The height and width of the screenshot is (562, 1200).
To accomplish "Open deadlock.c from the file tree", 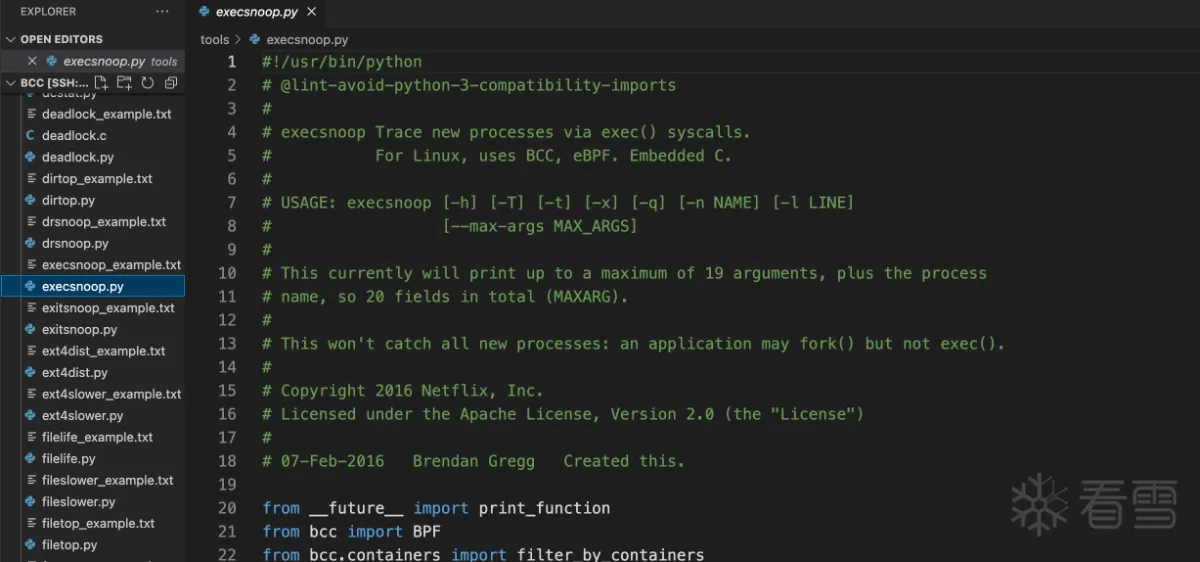I will [74, 135].
